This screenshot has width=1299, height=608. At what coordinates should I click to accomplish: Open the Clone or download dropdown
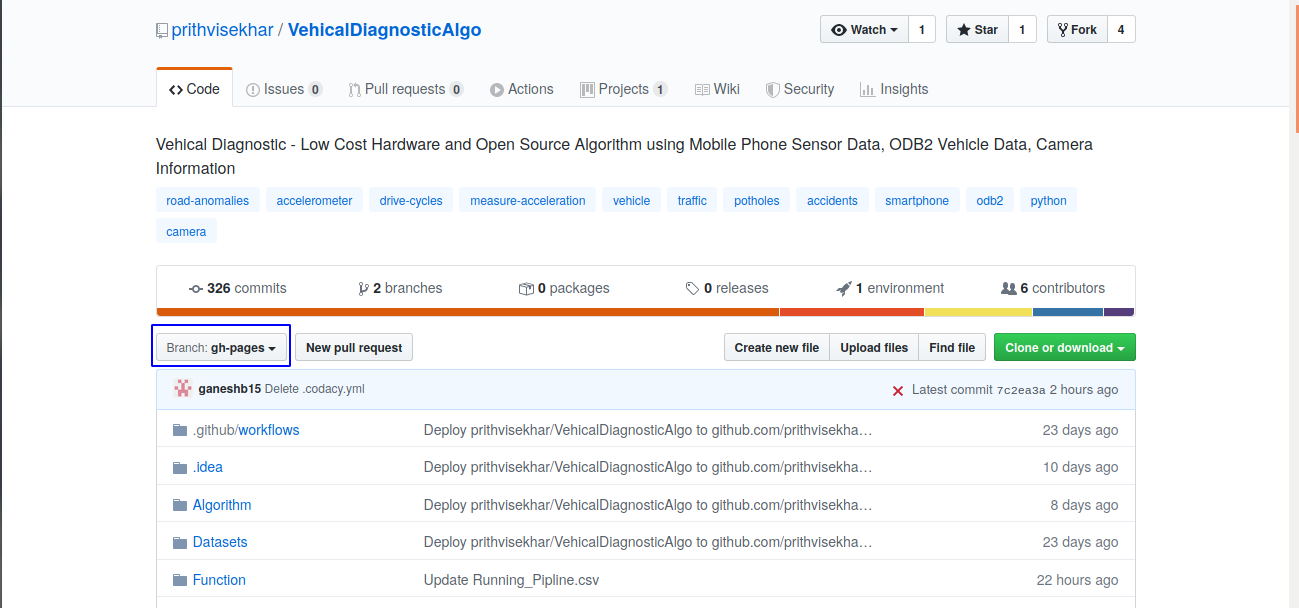(1064, 348)
